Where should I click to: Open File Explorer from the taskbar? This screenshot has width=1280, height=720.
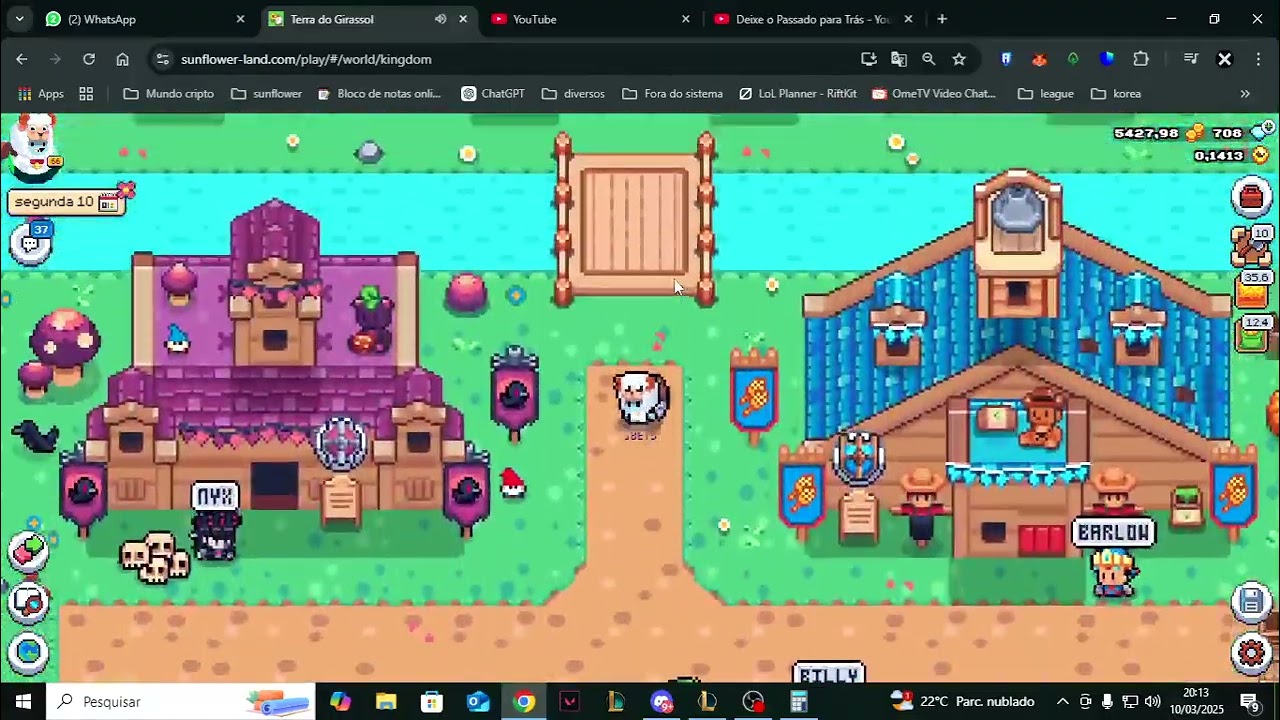coord(386,702)
